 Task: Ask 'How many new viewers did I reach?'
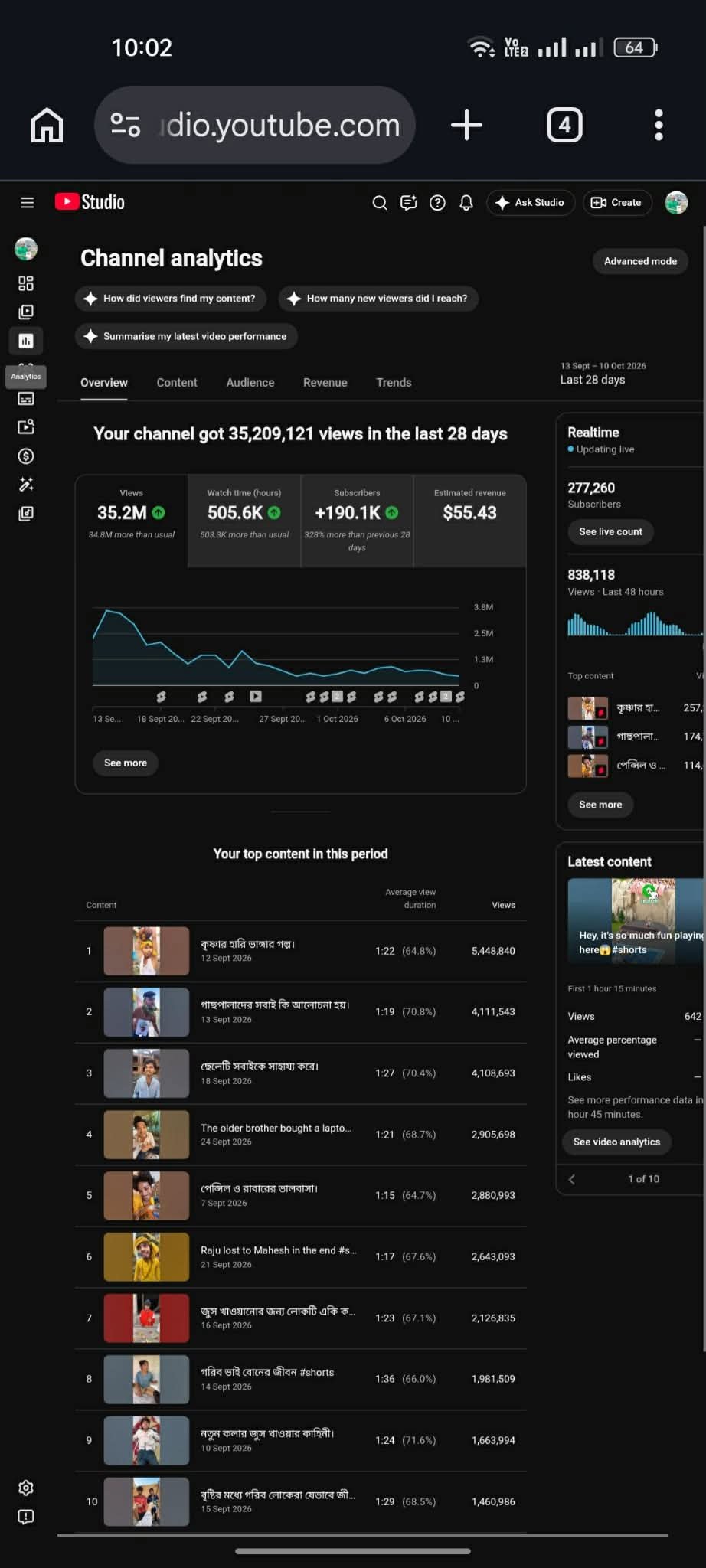[x=378, y=299]
